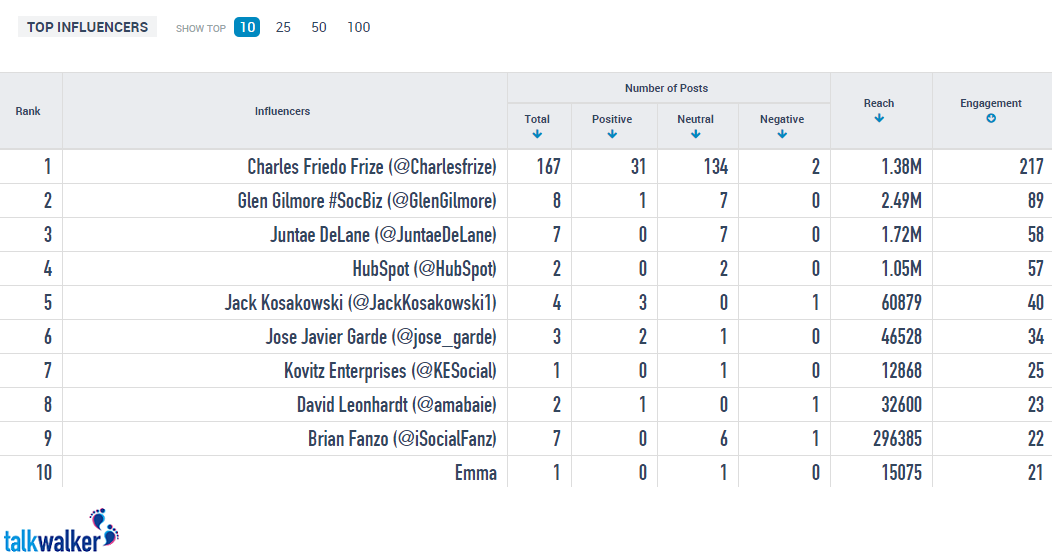Sort by Total posts arrow
Viewport: 1052px width, 557px height.
click(x=537, y=134)
